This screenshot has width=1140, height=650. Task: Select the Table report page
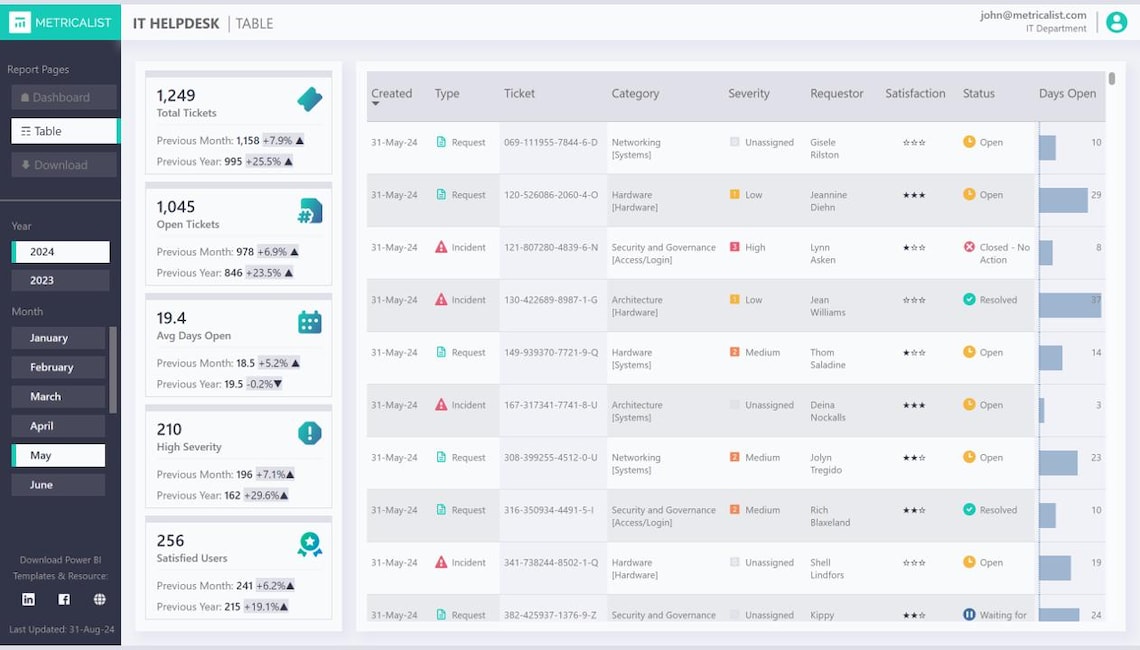click(63, 130)
